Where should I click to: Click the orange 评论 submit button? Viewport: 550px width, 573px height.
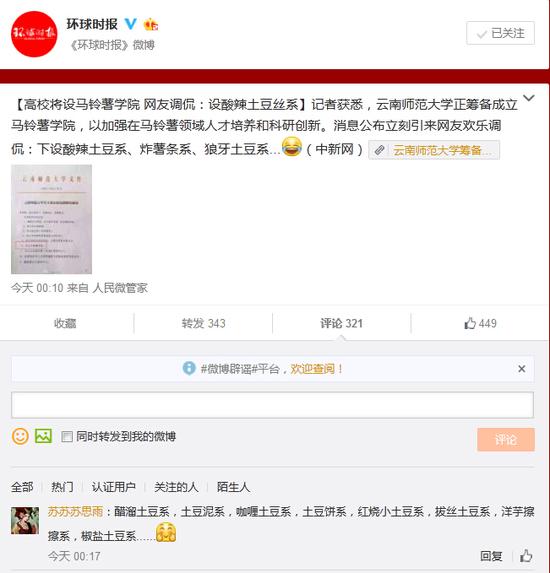[506, 440]
